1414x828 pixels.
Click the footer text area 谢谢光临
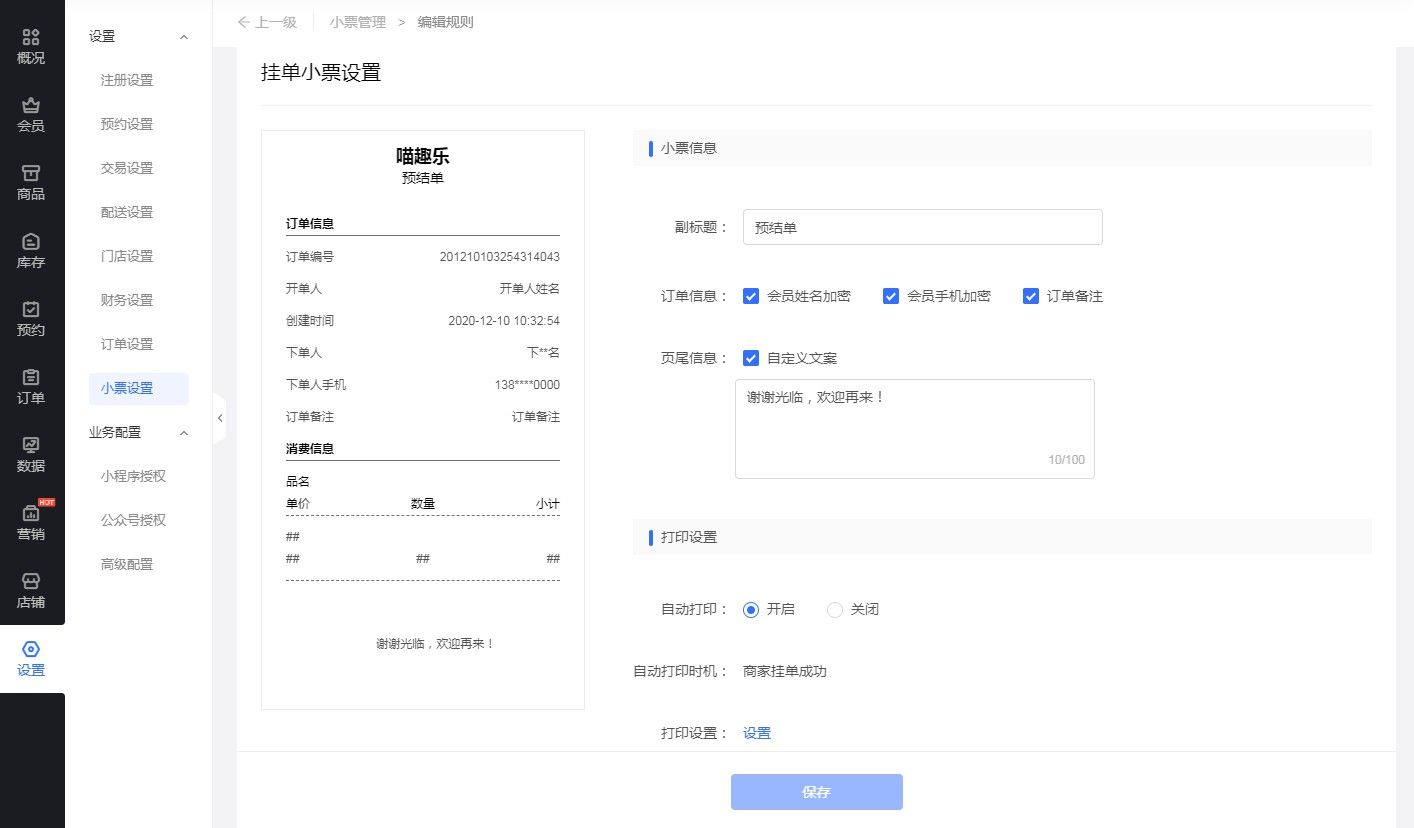(x=914, y=429)
